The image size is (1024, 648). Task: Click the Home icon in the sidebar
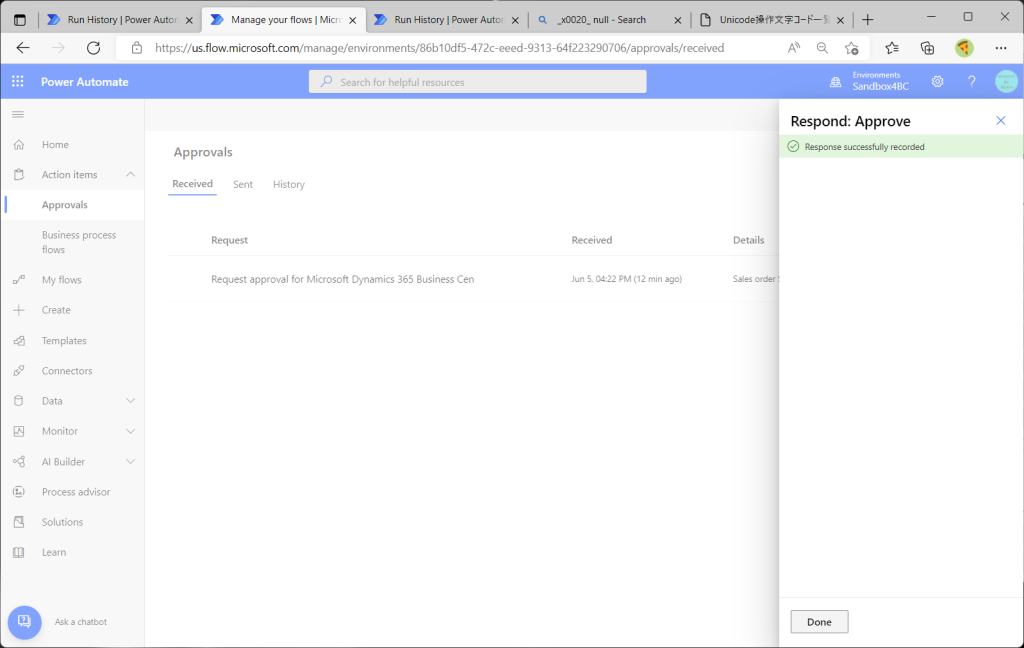19,144
